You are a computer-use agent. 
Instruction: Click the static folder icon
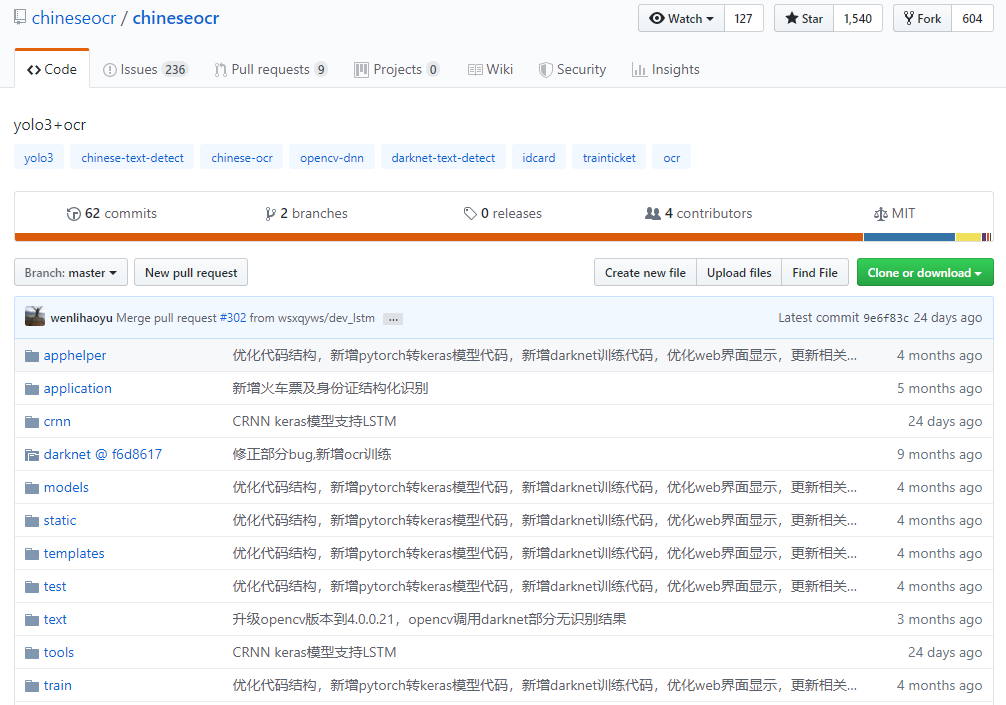pos(31,521)
